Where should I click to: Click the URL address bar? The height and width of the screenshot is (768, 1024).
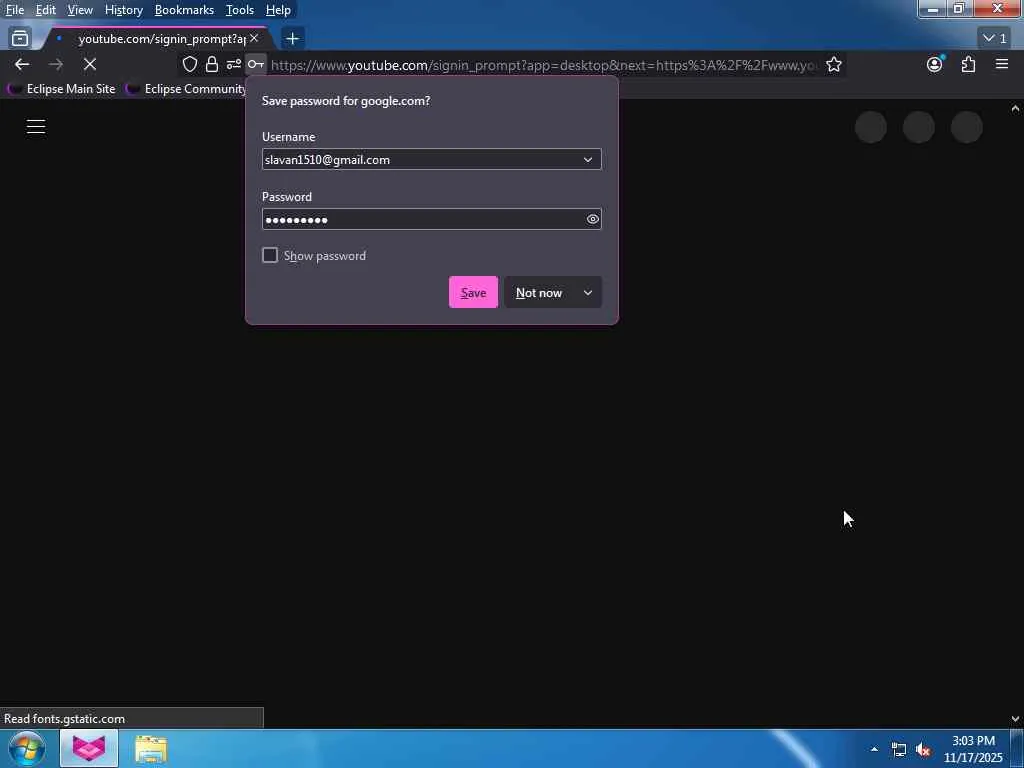(543, 65)
